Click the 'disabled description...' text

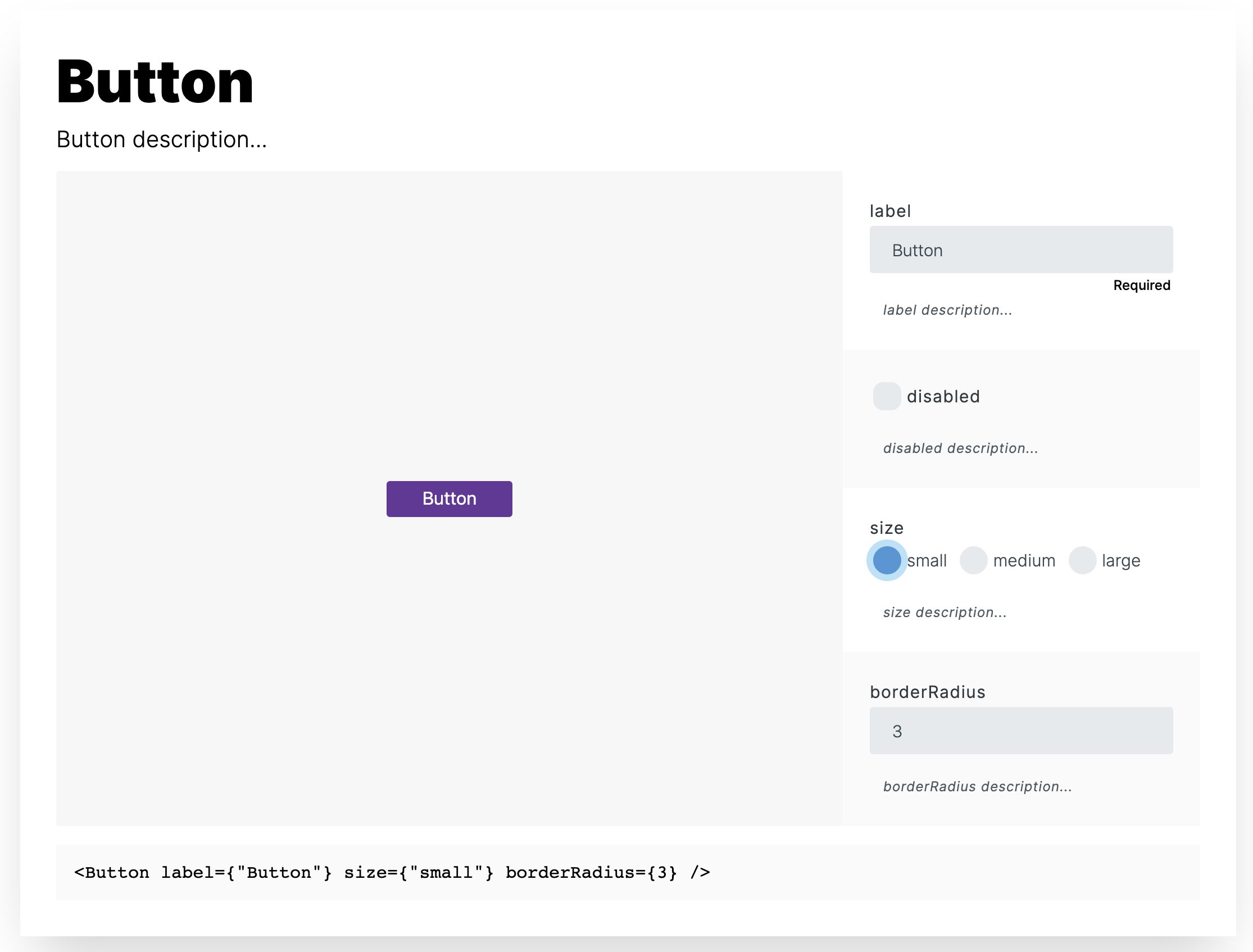[x=960, y=448]
